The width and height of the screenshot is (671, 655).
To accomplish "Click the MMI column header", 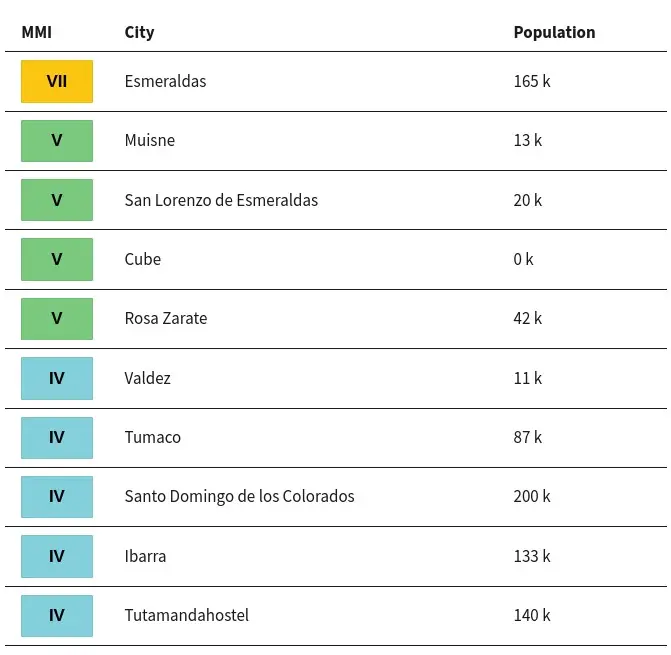I will (x=37, y=33).
